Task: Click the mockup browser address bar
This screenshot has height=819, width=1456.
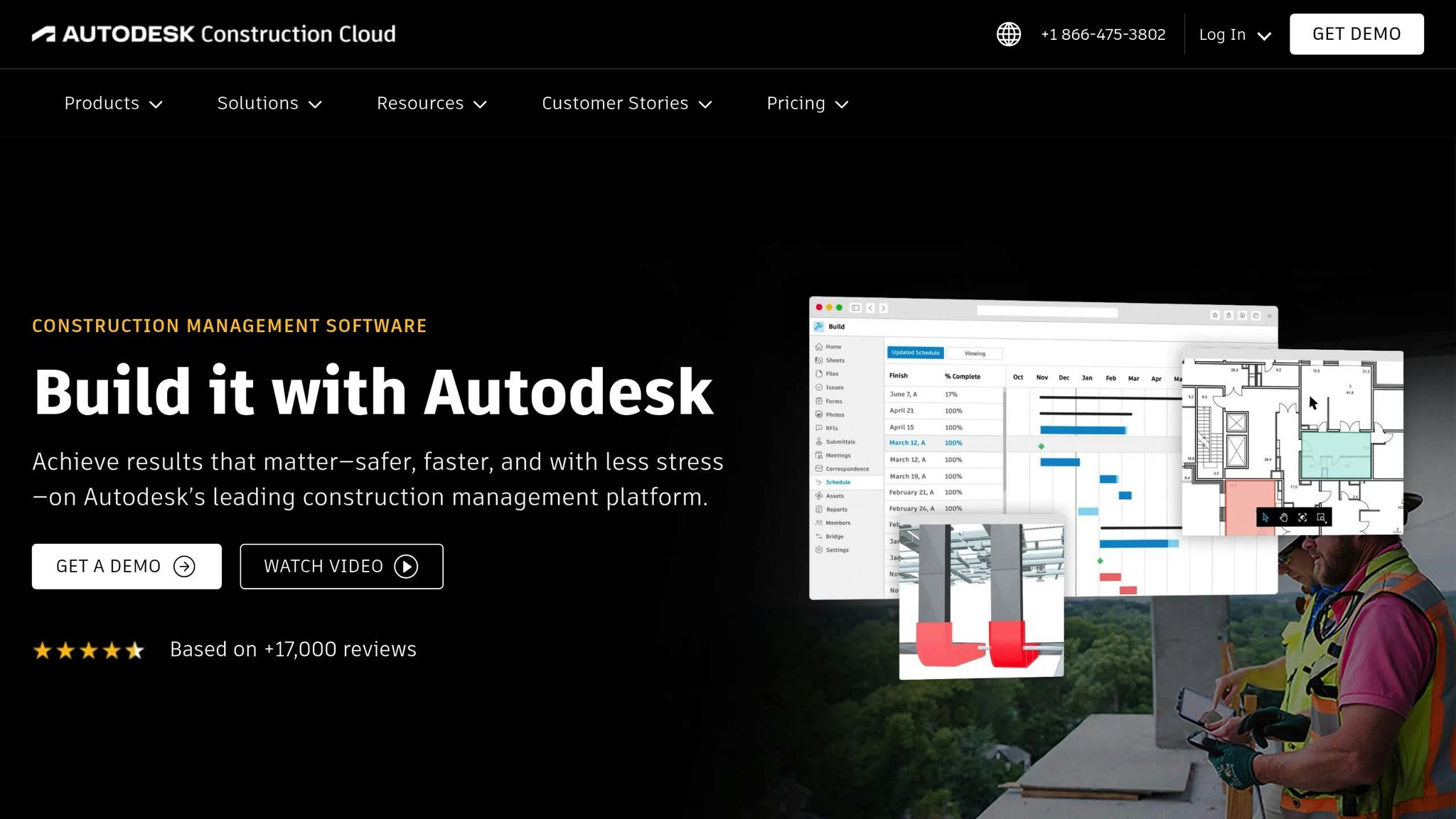Action: coord(1047,311)
